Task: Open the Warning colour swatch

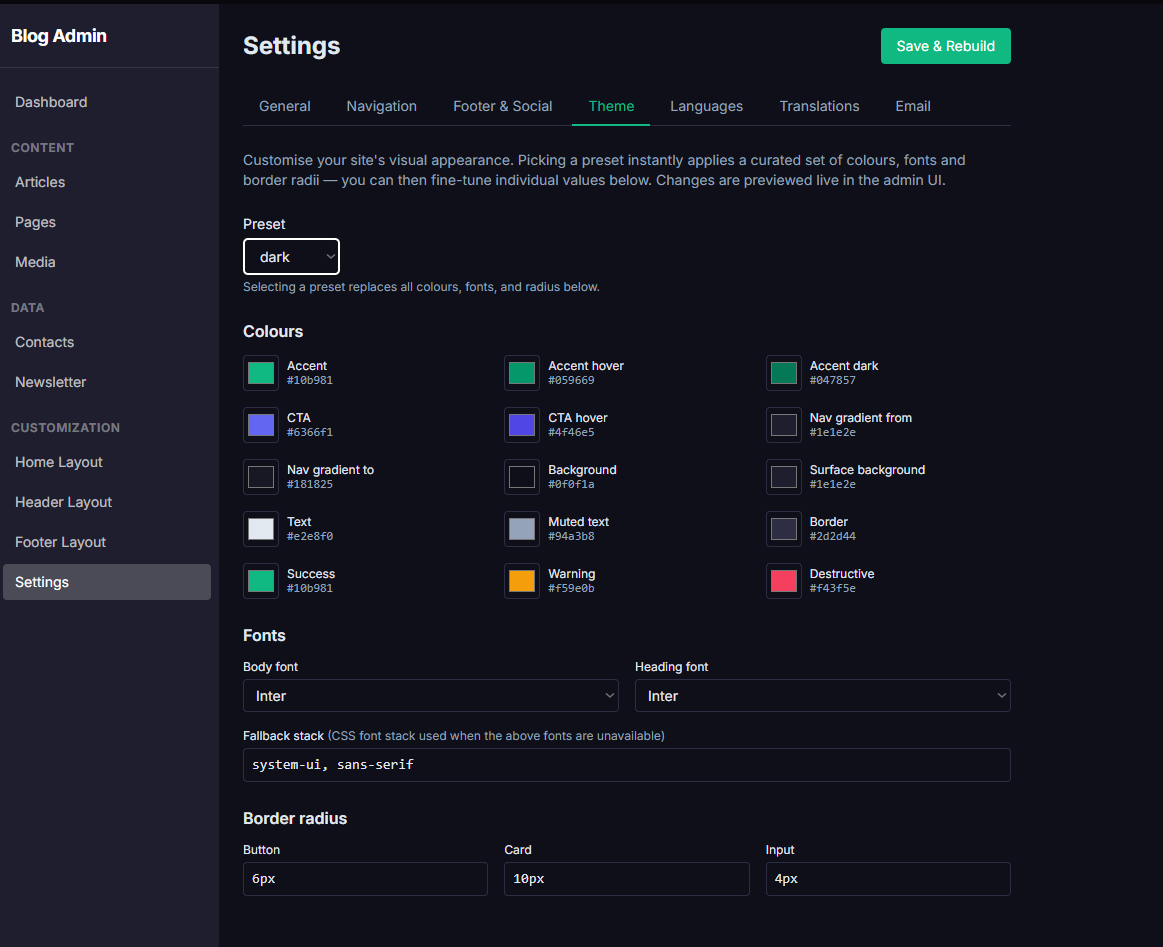Action: (522, 581)
